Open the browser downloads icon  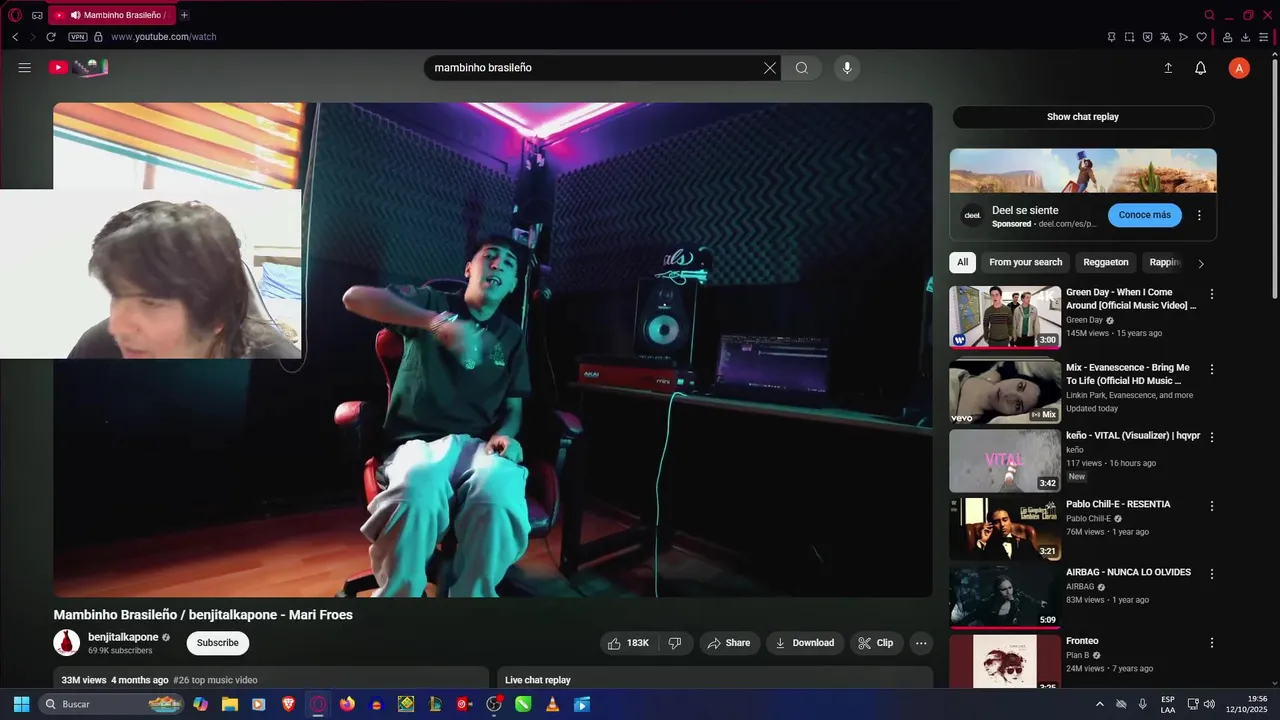tap(1246, 37)
